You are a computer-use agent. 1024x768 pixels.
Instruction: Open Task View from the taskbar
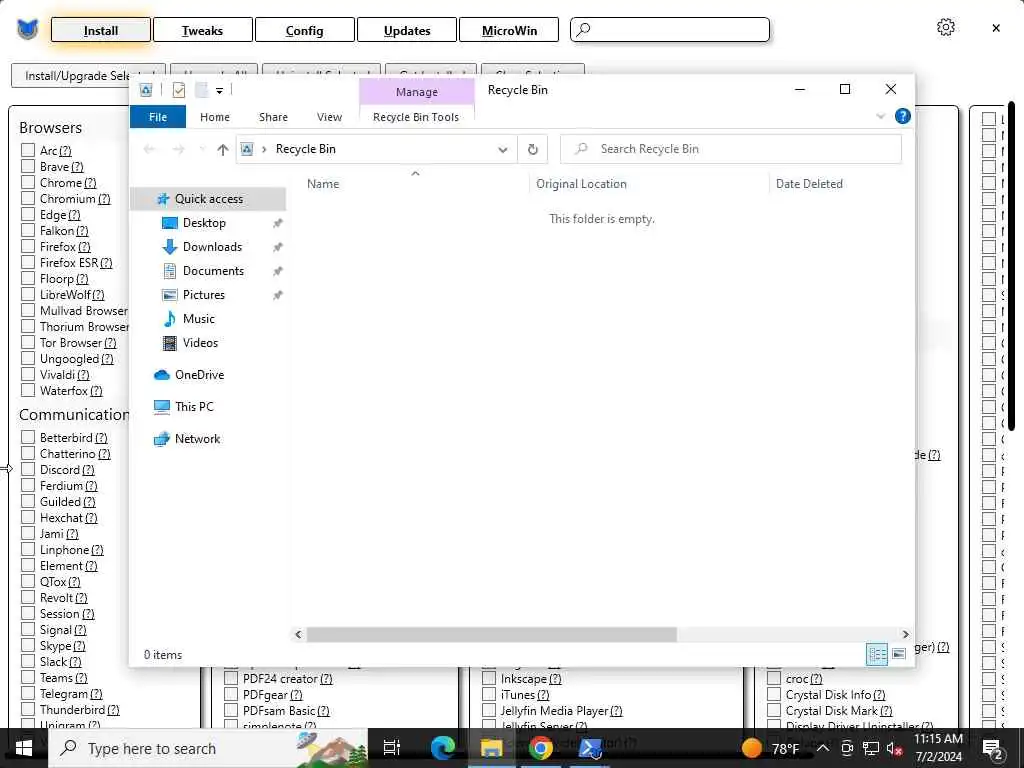click(x=391, y=748)
